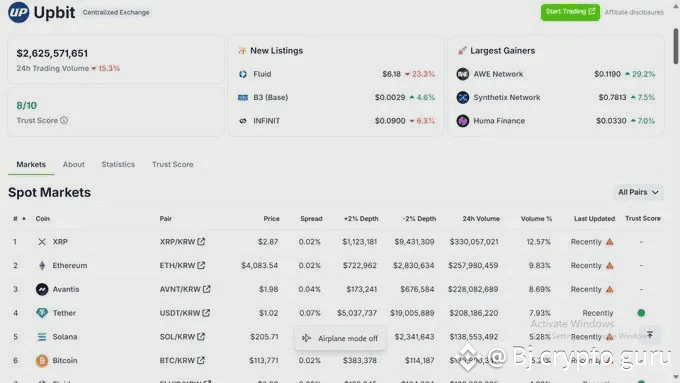Click the Tether coin icon
The height and width of the screenshot is (383, 680).
pos(42,313)
